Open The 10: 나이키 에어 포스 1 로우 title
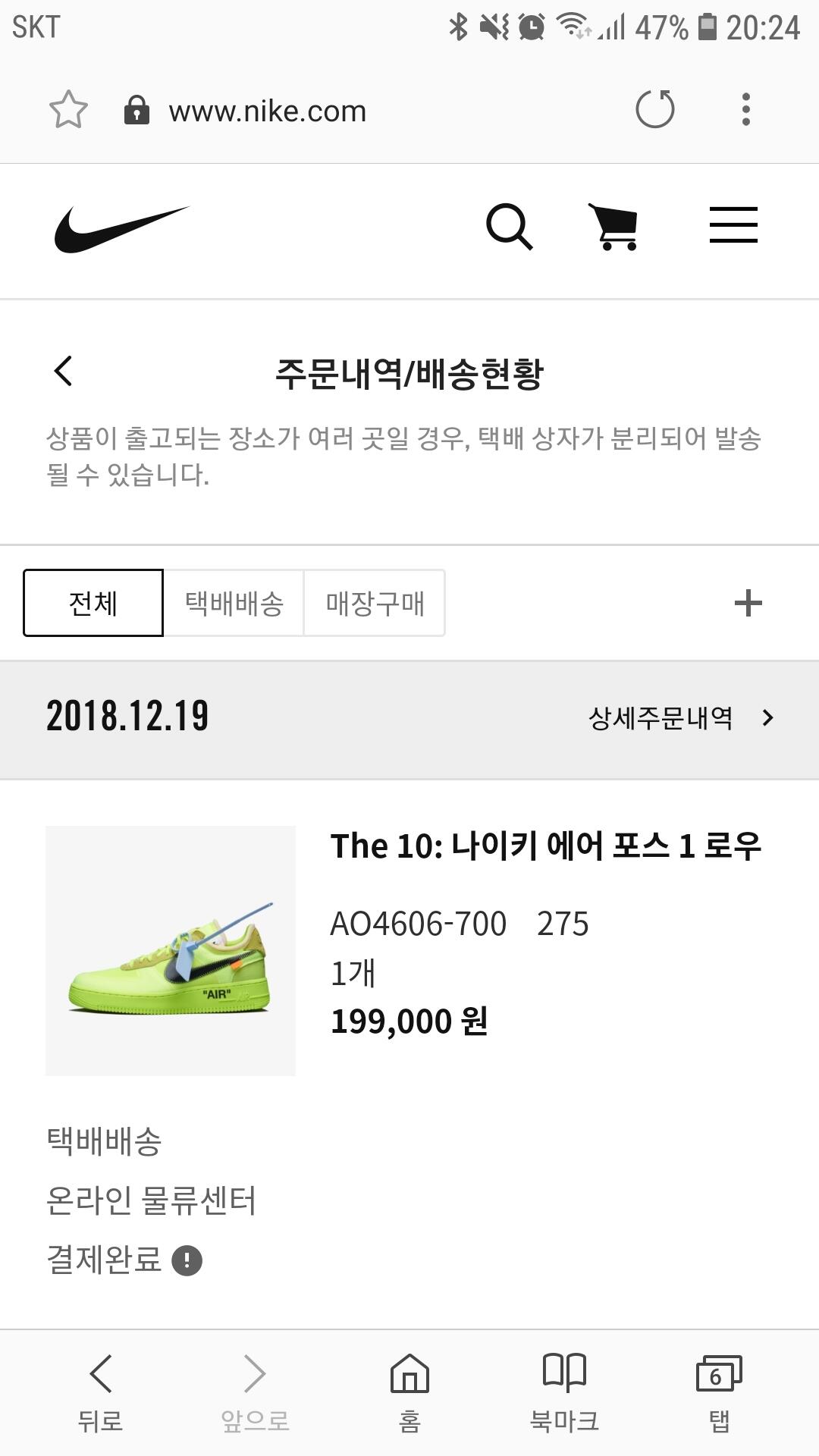 pyautogui.click(x=545, y=846)
